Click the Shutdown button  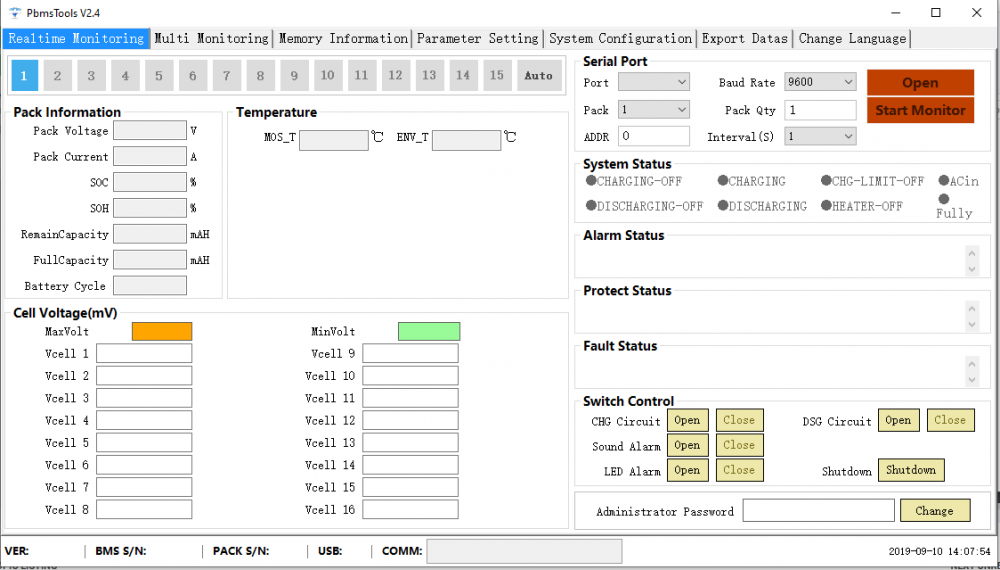tap(911, 470)
